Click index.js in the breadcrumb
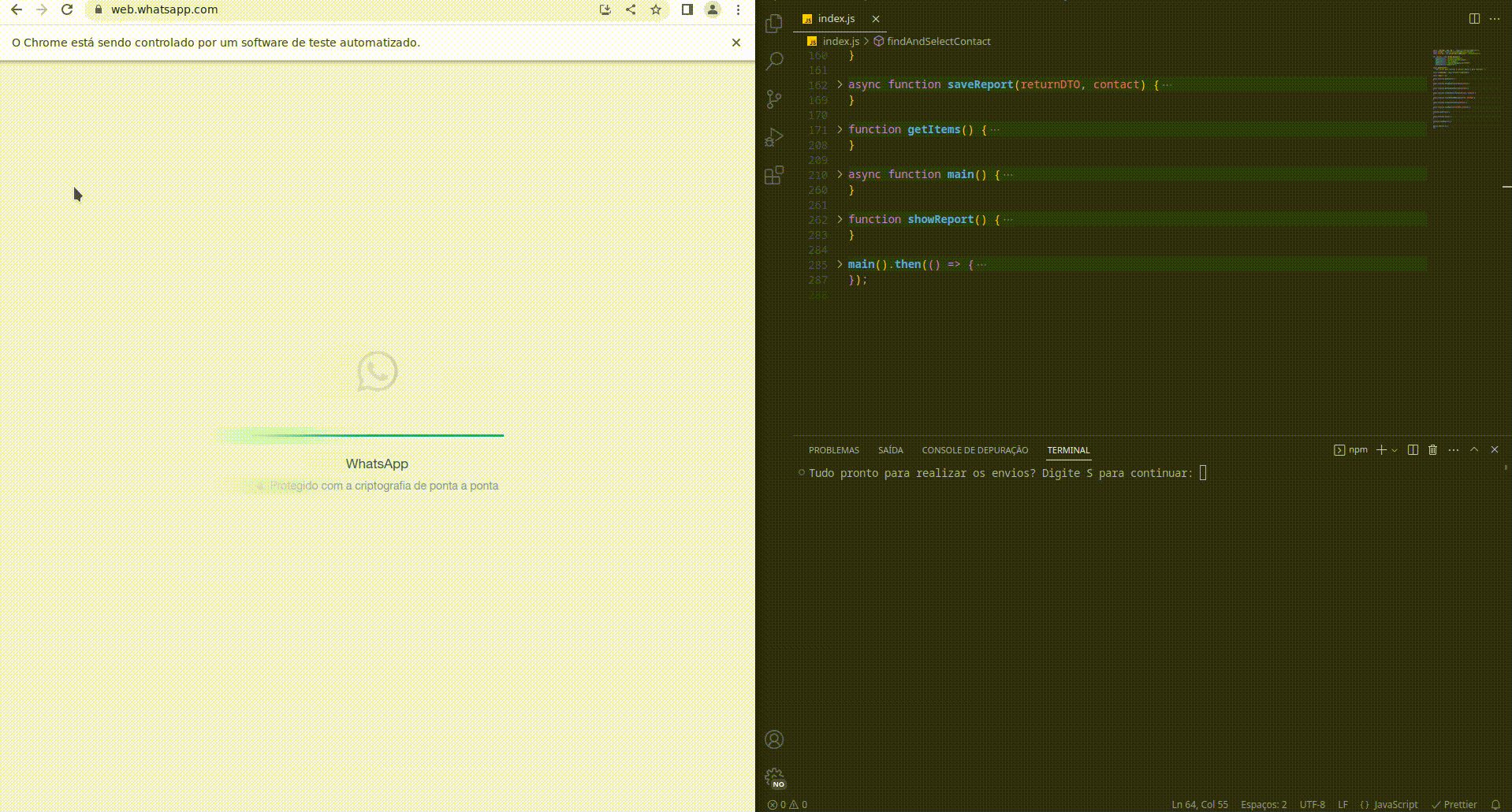The height and width of the screenshot is (812, 1512). click(x=840, y=41)
